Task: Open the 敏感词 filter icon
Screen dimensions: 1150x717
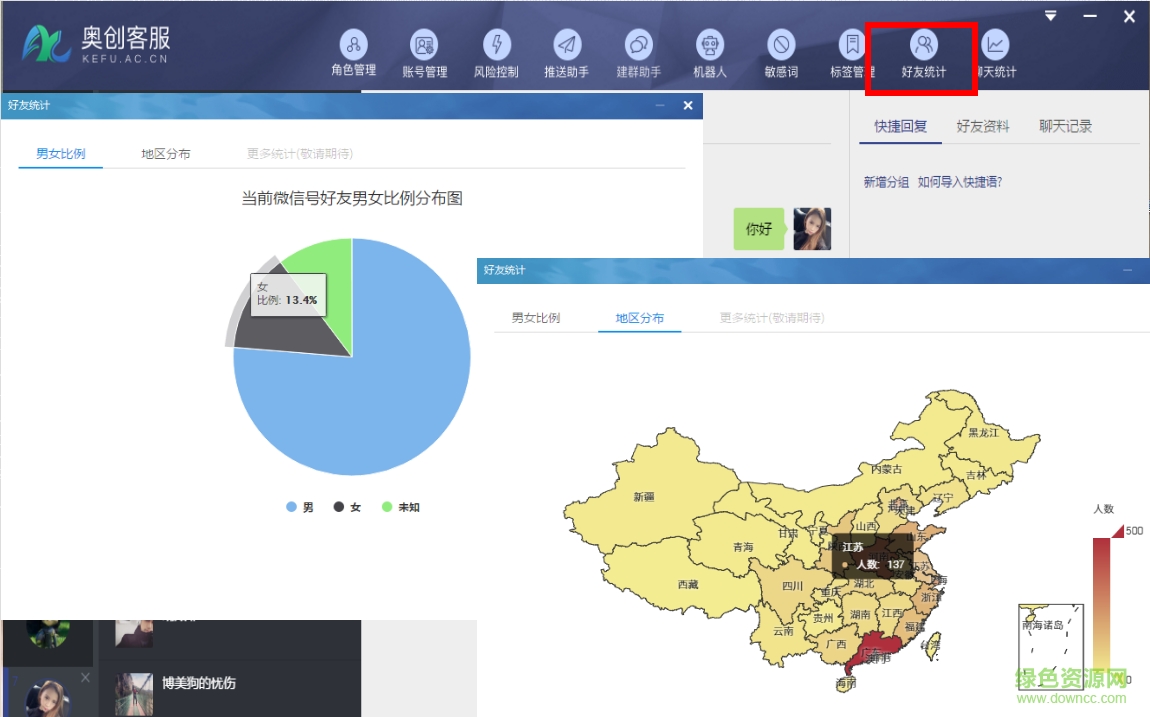Action: (781, 50)
